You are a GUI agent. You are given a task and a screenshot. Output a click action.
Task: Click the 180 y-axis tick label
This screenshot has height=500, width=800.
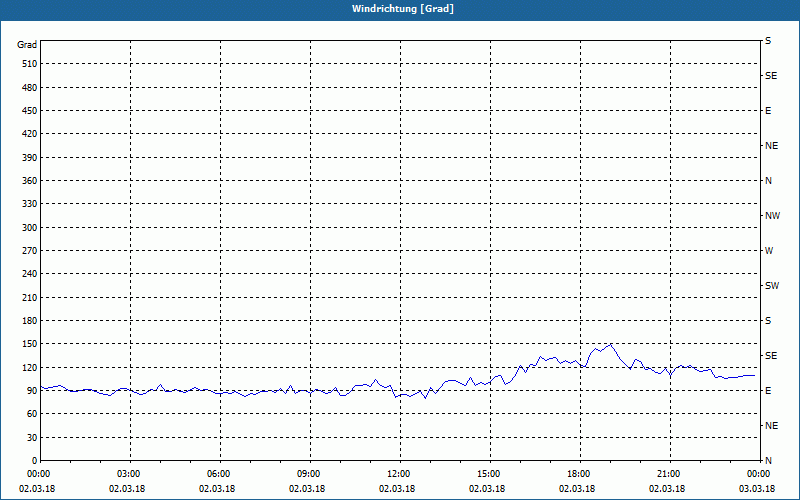click(30, 321)
